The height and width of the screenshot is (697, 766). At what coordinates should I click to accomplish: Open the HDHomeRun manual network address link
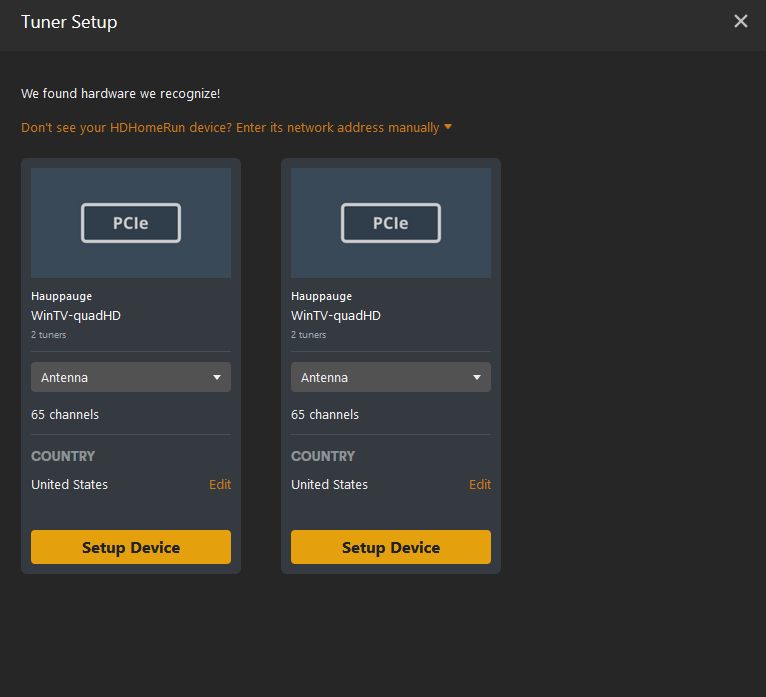pos(230,128)
